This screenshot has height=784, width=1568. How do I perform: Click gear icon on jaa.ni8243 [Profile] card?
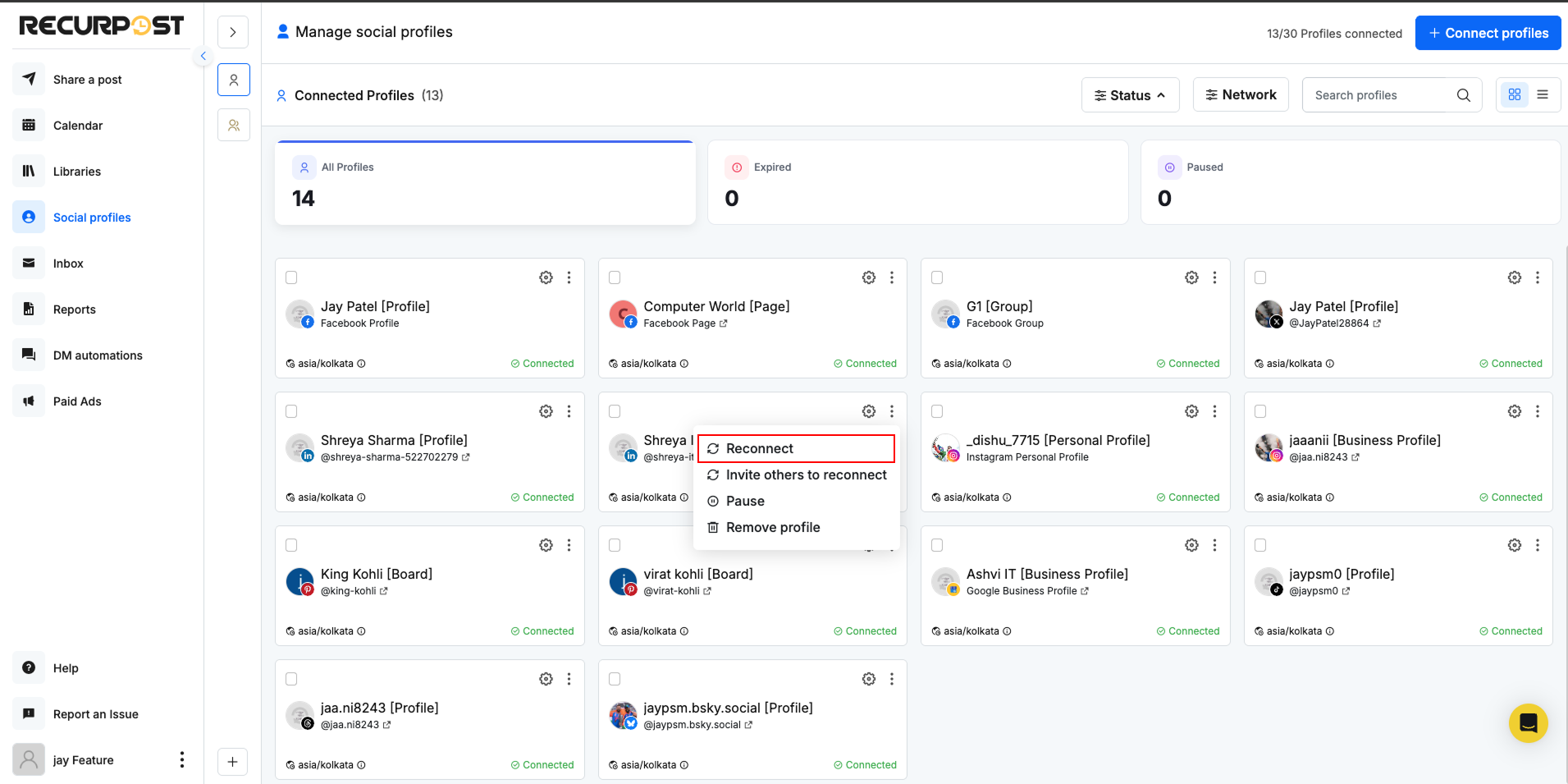(x=546, y=679)
